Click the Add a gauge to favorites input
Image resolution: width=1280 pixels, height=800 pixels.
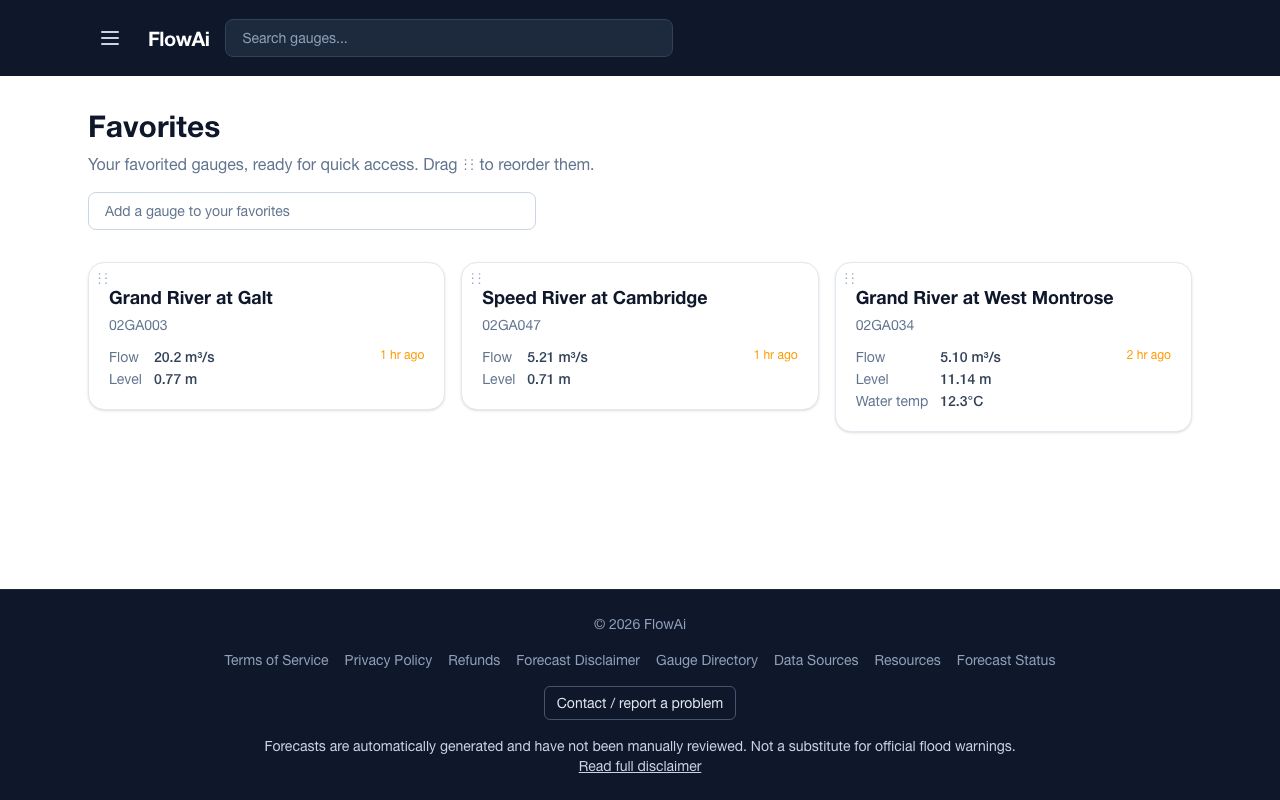tap(312, 211)
